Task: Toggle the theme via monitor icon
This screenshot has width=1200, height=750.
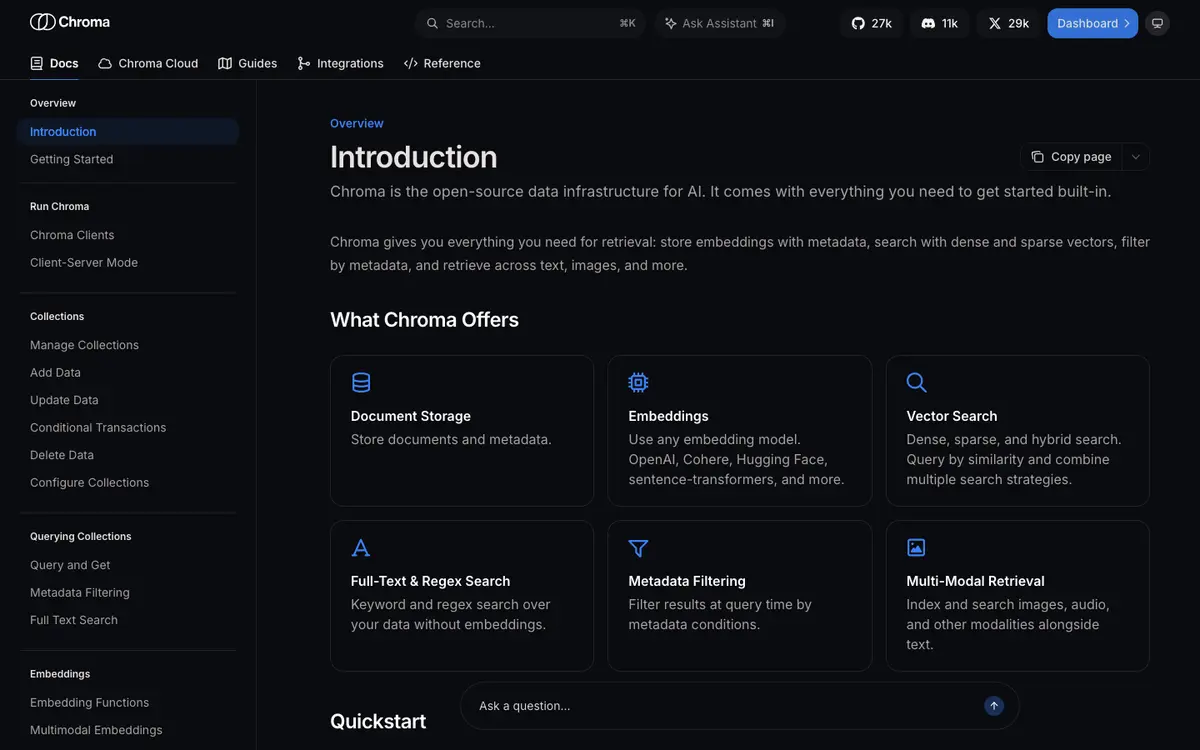Action: tap(1157, 23)
